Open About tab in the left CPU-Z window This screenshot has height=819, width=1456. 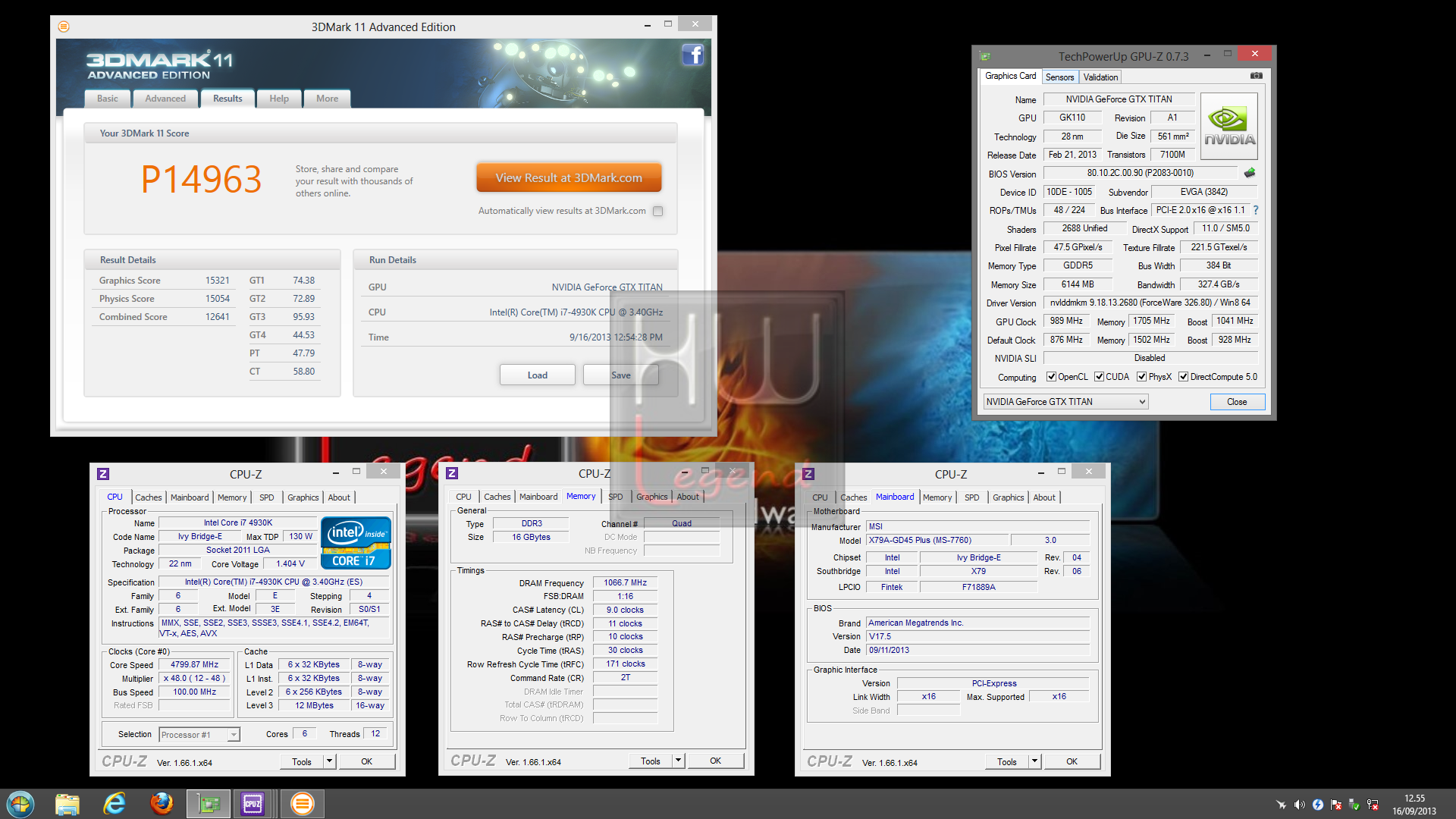click(x=339, y=497)
